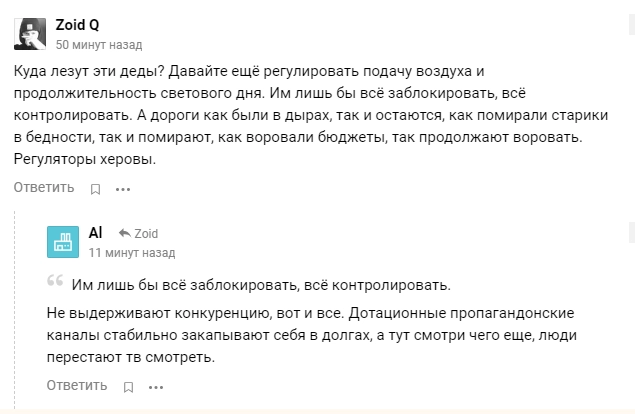
Task: Click the quotation mark icon in Al's reply
Action: [56, 282]
